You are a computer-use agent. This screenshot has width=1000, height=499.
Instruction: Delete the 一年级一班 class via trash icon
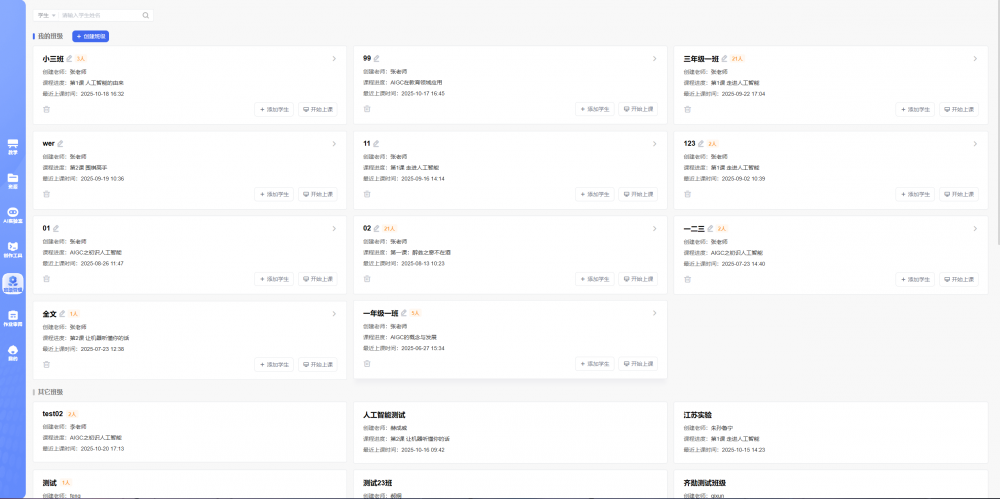tap(367, 363)
